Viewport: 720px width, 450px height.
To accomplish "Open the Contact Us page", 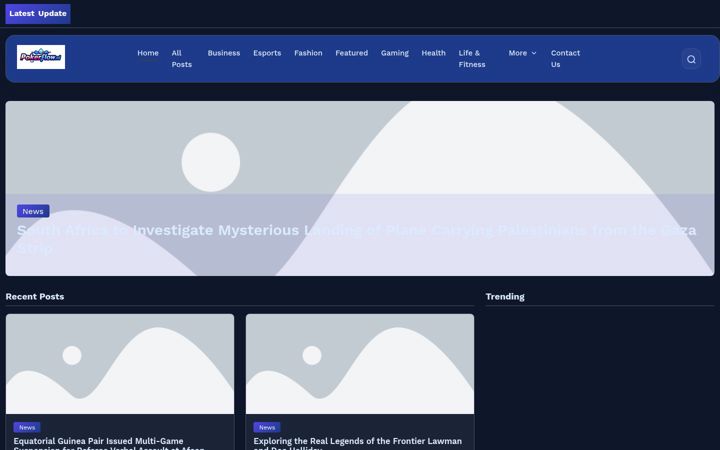I will [565, 59].
